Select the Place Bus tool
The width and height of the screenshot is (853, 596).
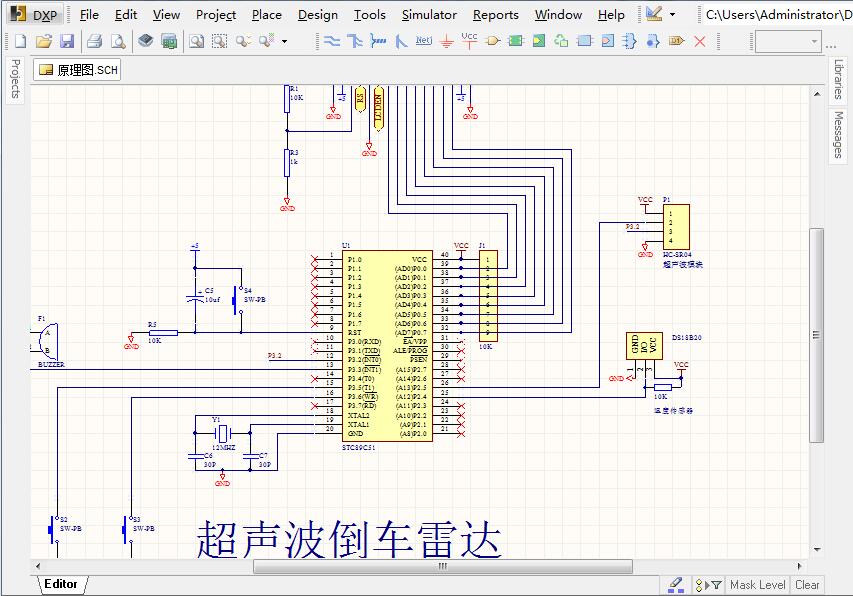pos(357,42)
